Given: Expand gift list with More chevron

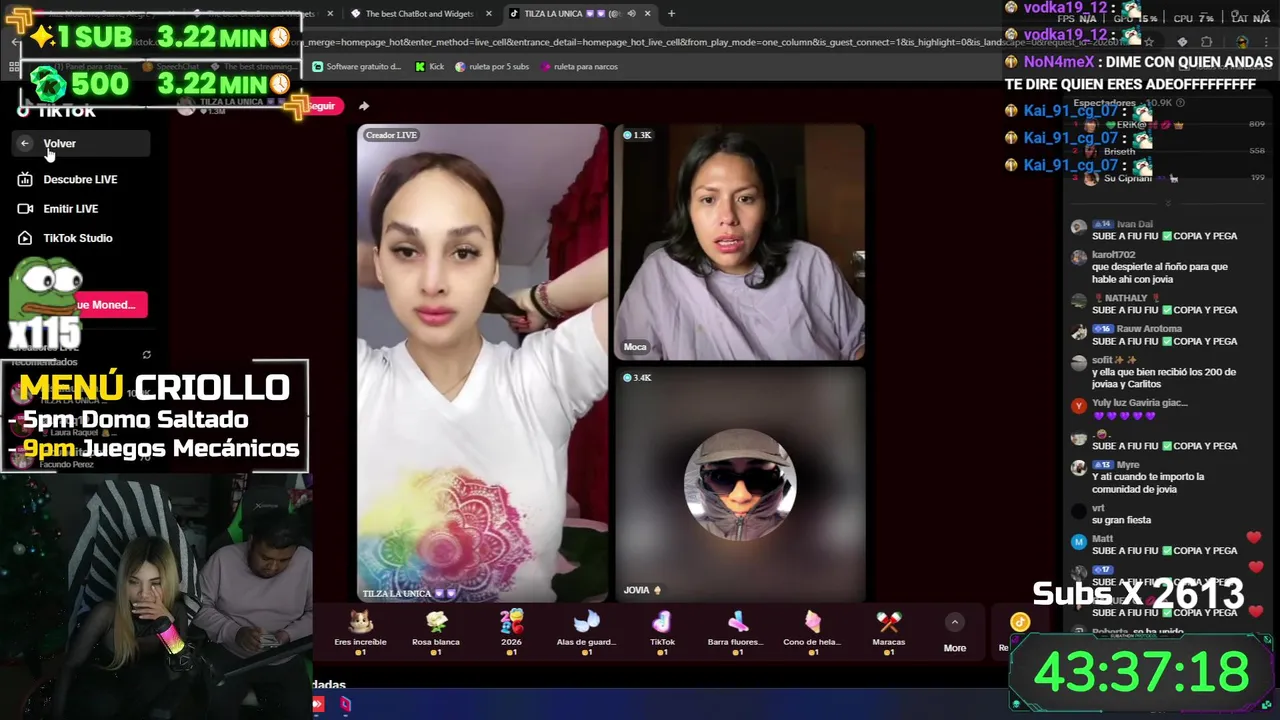Looking at the screenshot, I should click(x=955, y=623).
